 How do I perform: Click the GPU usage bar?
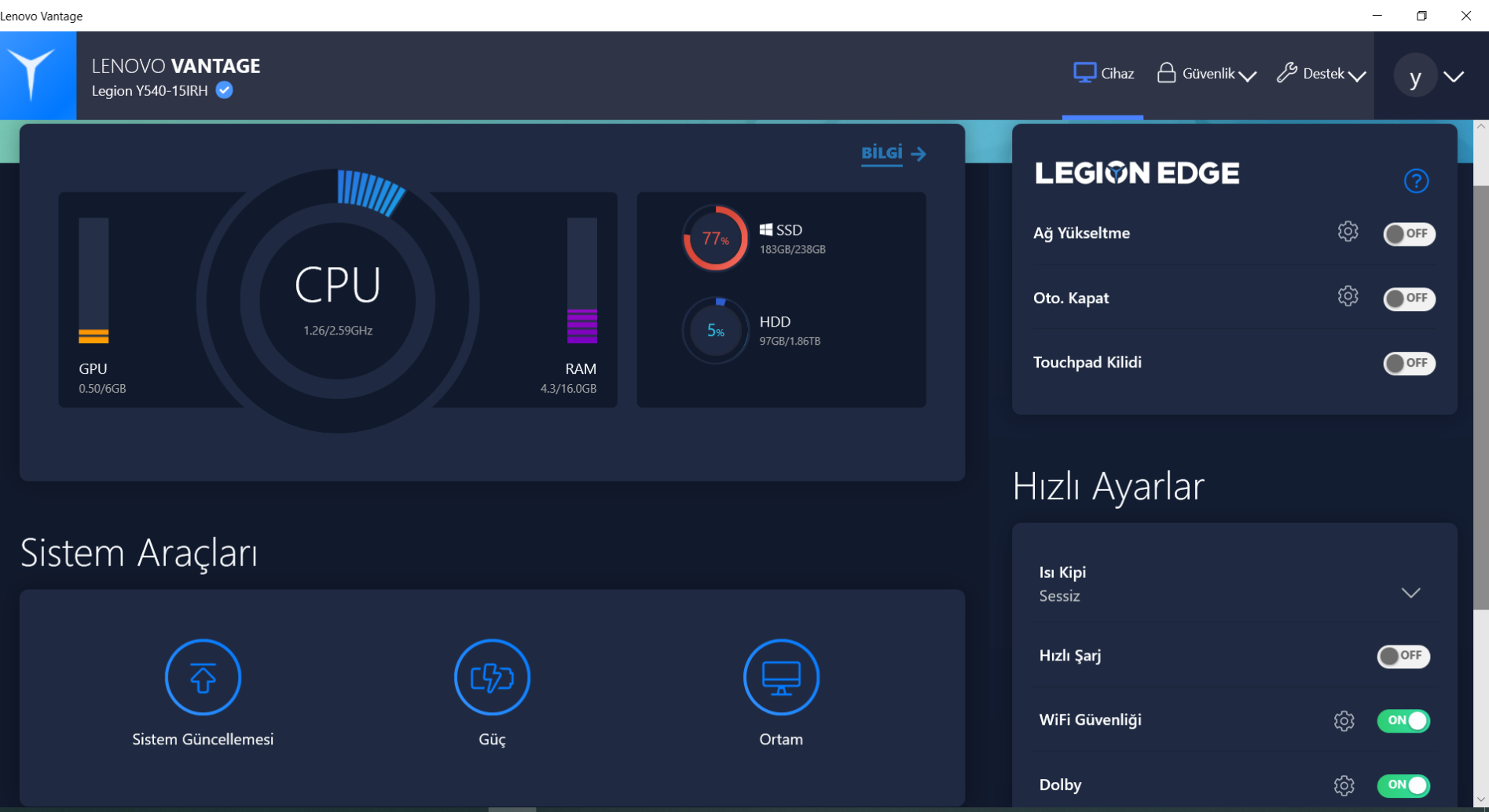[94, 281]
